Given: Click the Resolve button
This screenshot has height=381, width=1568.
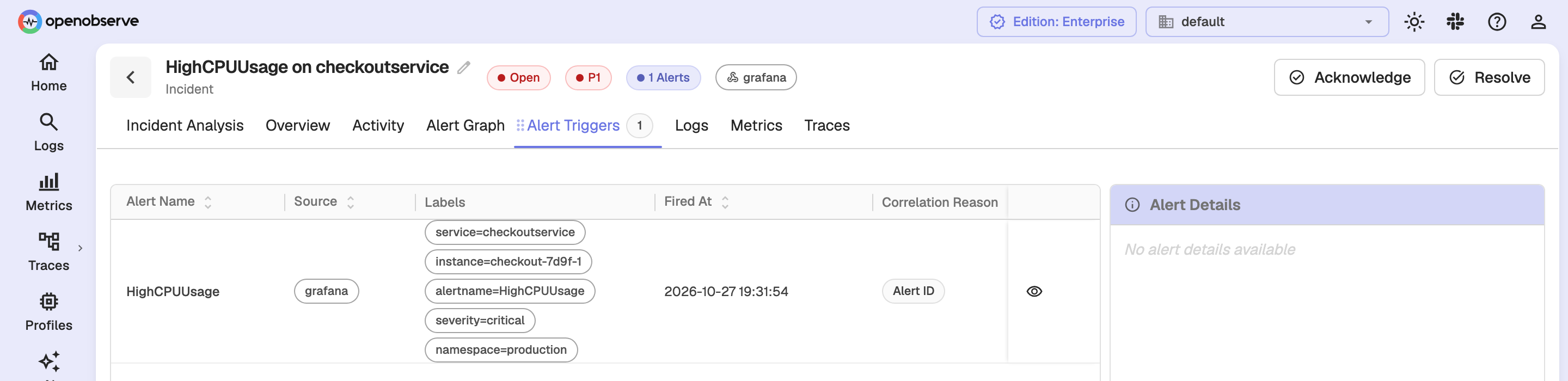Looking at the screenshot, I should 1489,77.
